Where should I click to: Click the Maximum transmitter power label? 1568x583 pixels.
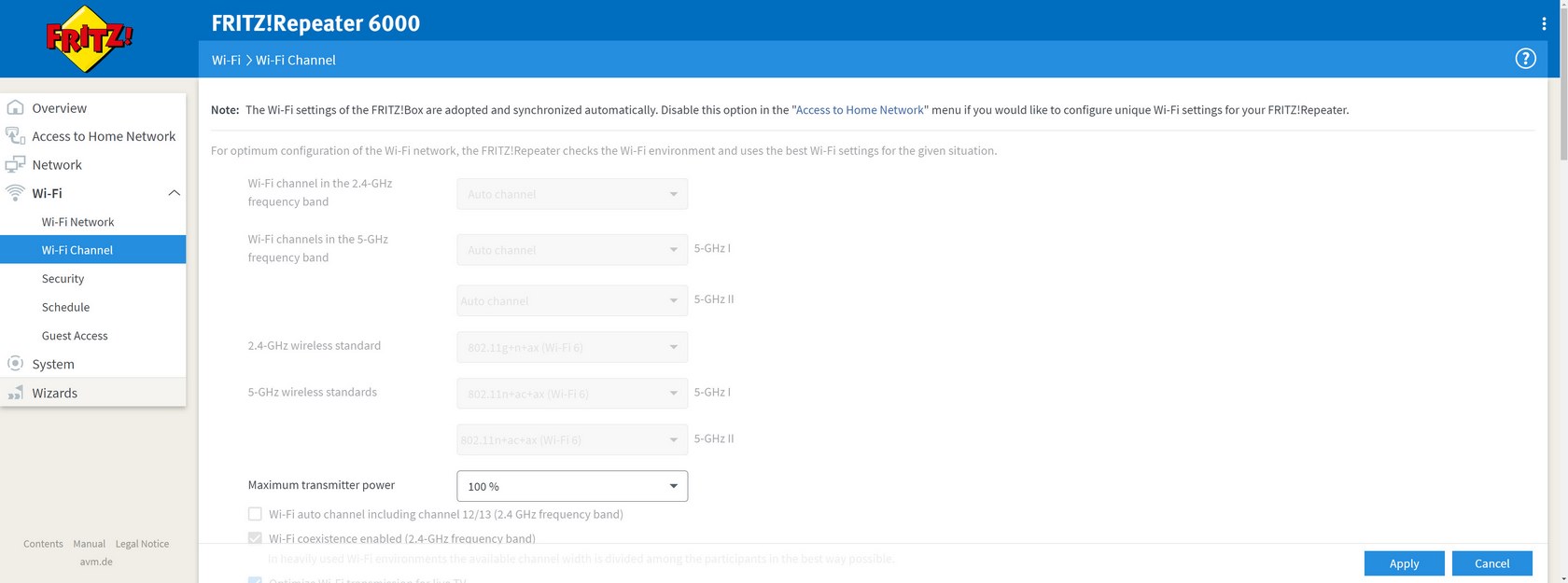321,485
